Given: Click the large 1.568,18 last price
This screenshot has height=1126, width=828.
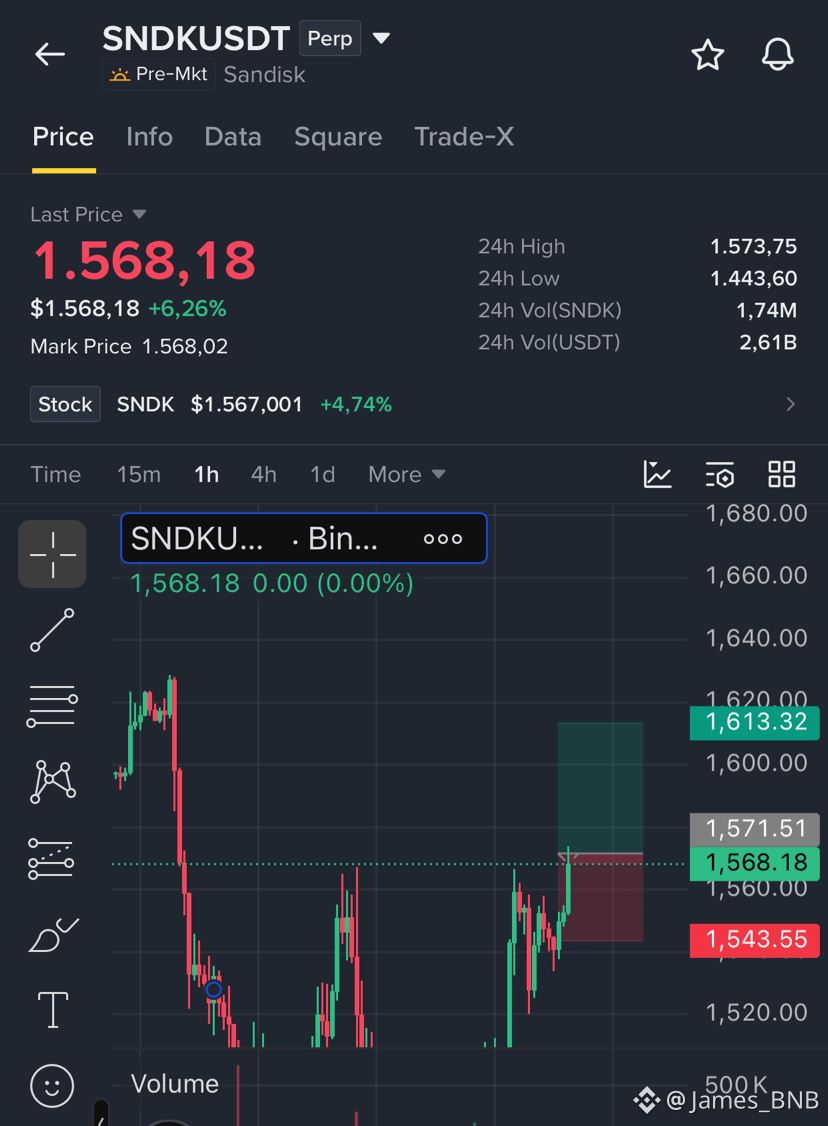Looking at the screenshot, I should [144, 261].
